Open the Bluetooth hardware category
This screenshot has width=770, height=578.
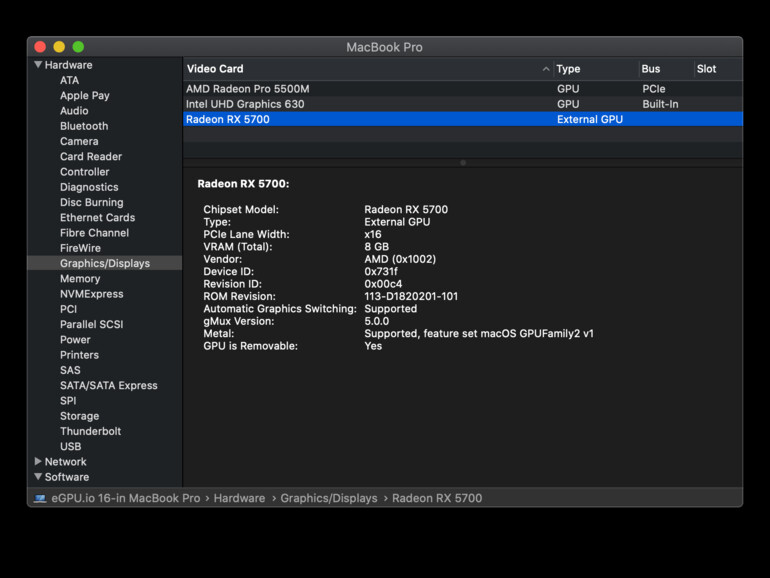tap(84, 126)
